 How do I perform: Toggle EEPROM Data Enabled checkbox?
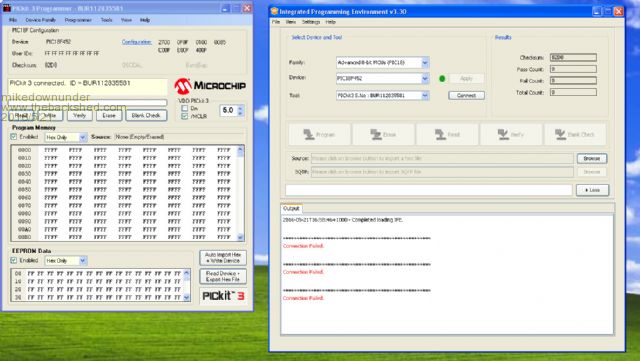point(13,260)
